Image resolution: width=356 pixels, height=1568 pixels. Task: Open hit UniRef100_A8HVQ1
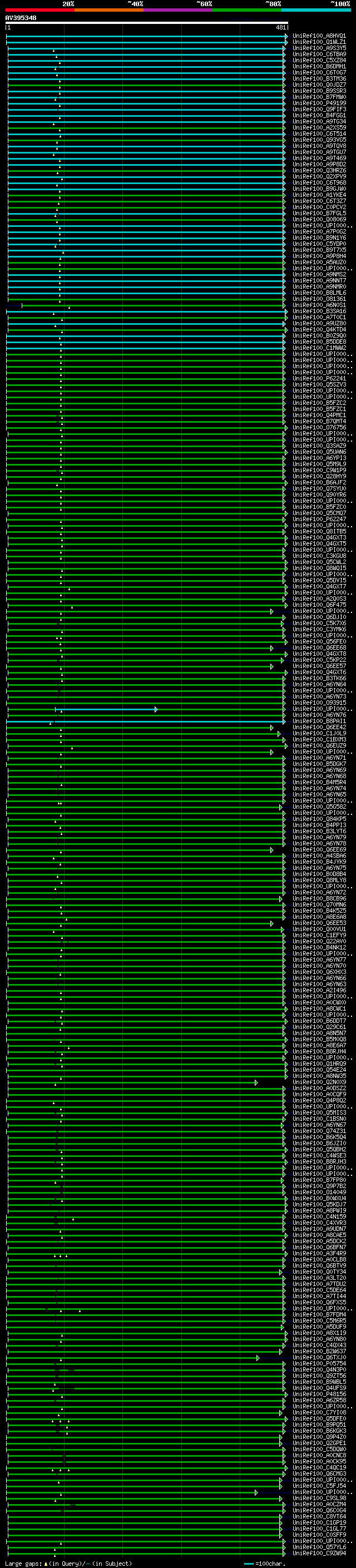[x=319, y=36]
